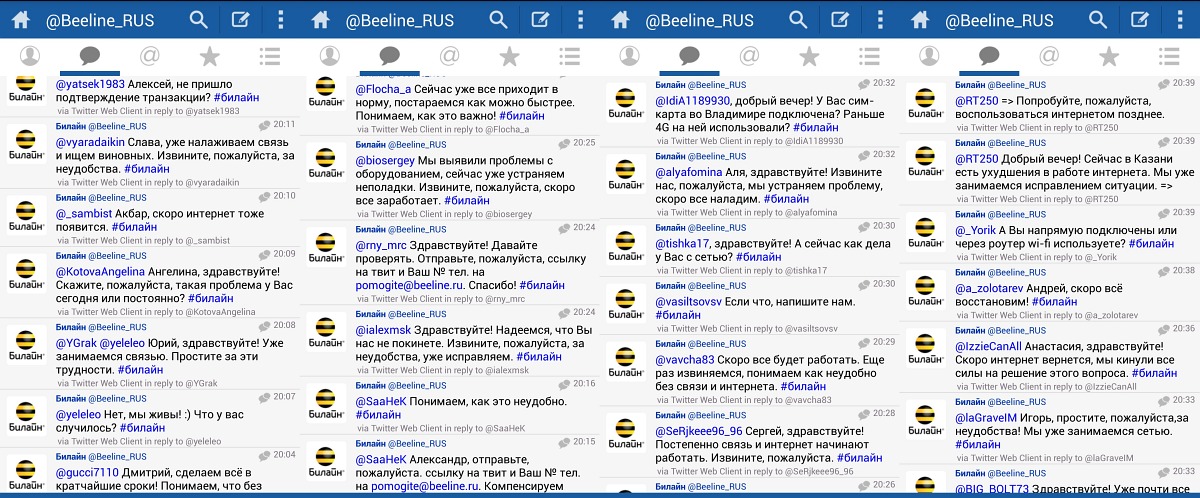The height and width of the screenshot is (498, 1200).
Task: Compose new tweet in the @yatsek1983 panel
Action: 240,20
